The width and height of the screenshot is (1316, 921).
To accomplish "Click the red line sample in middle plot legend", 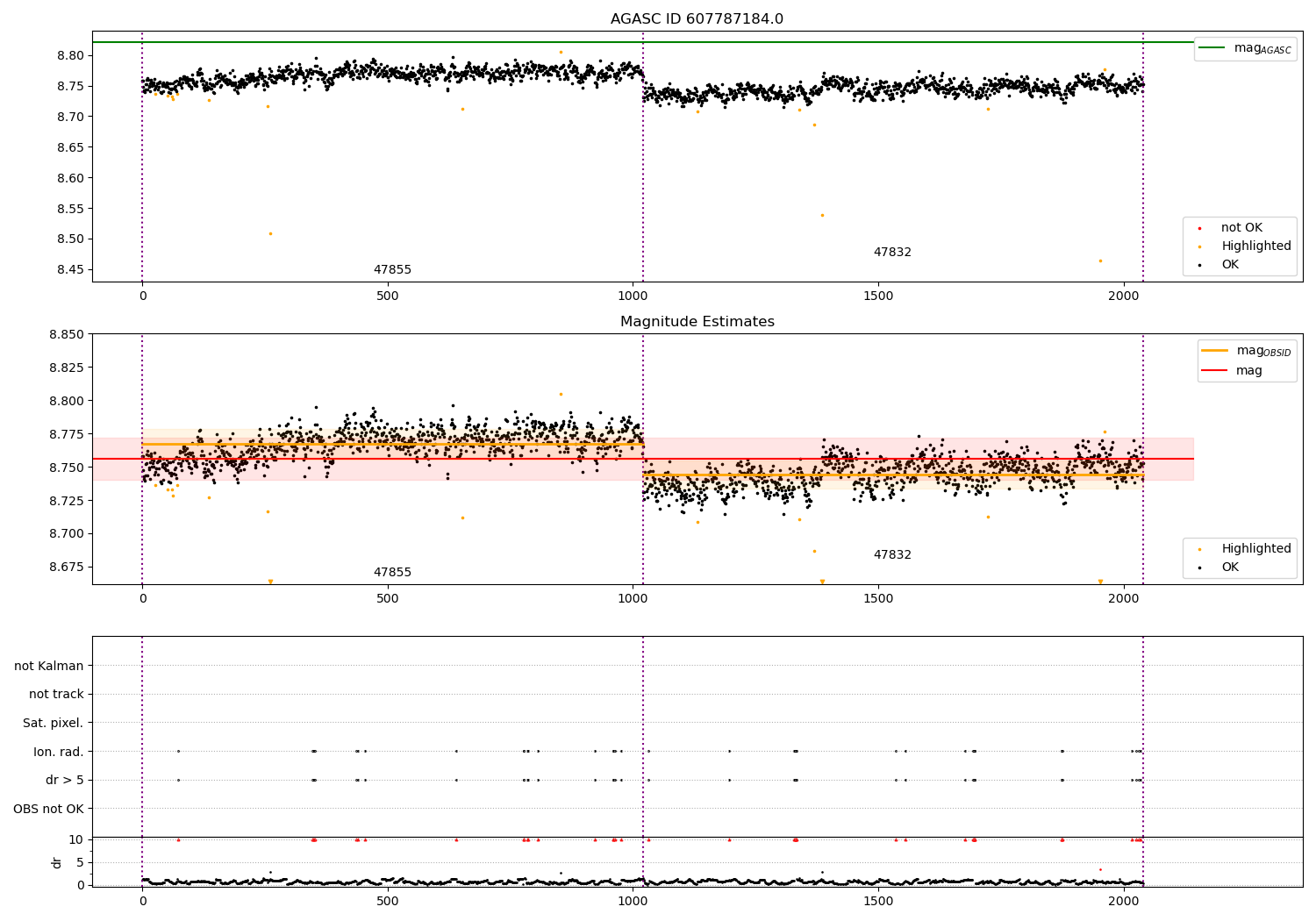I will pos(1214,371).
